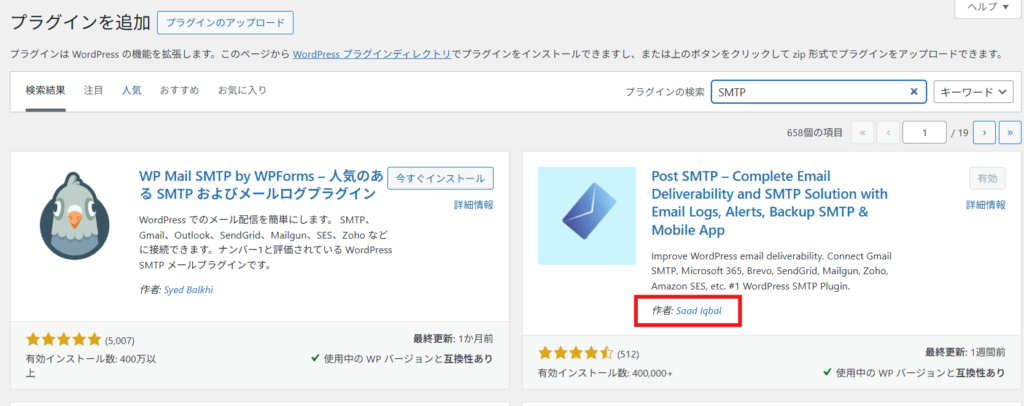Open the おすすめ tab
1024x406 pixels.
(180, 90)
